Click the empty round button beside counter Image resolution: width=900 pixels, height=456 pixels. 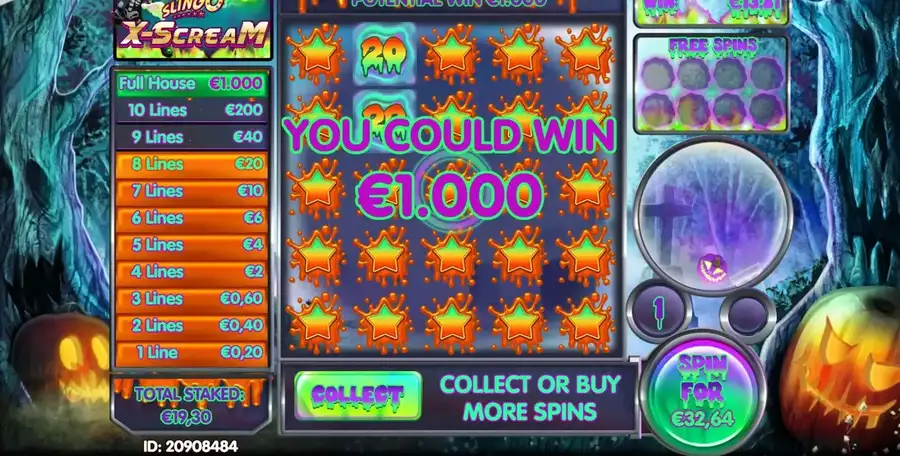747,315
